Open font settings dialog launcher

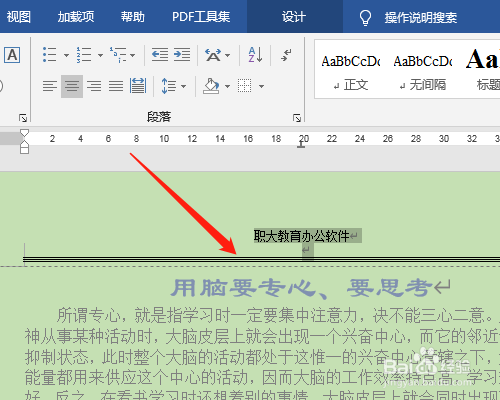coord(23,118)
